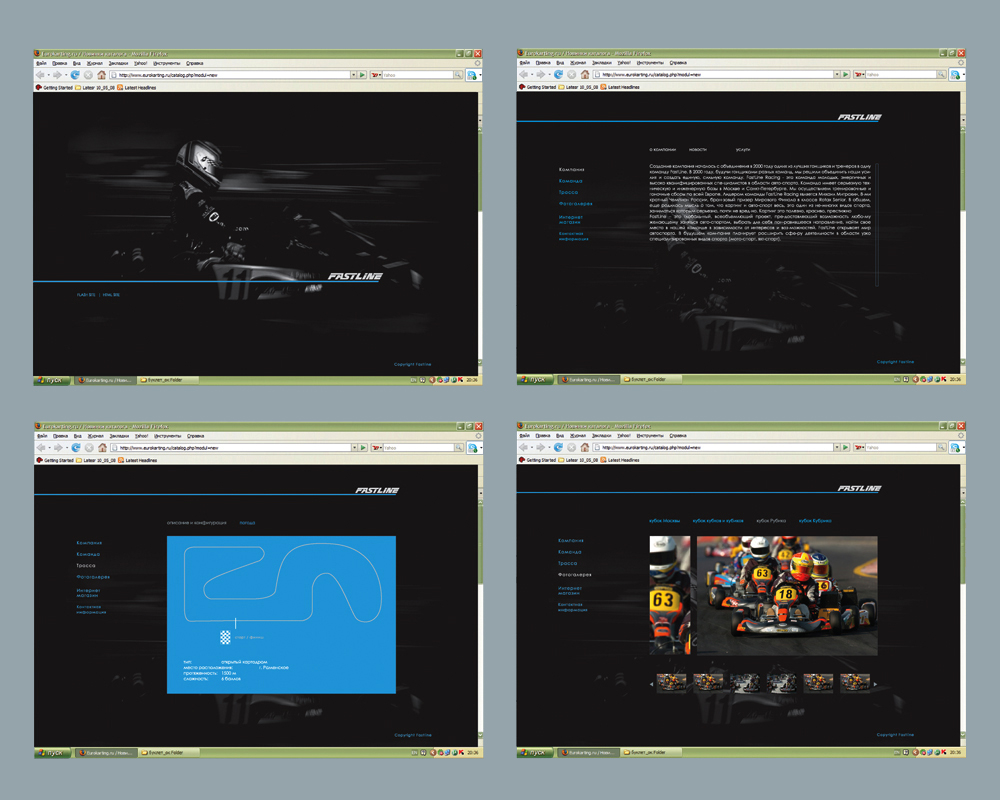
Task: Click Фотогалерея link on track page
Action: tap(93, 577)
